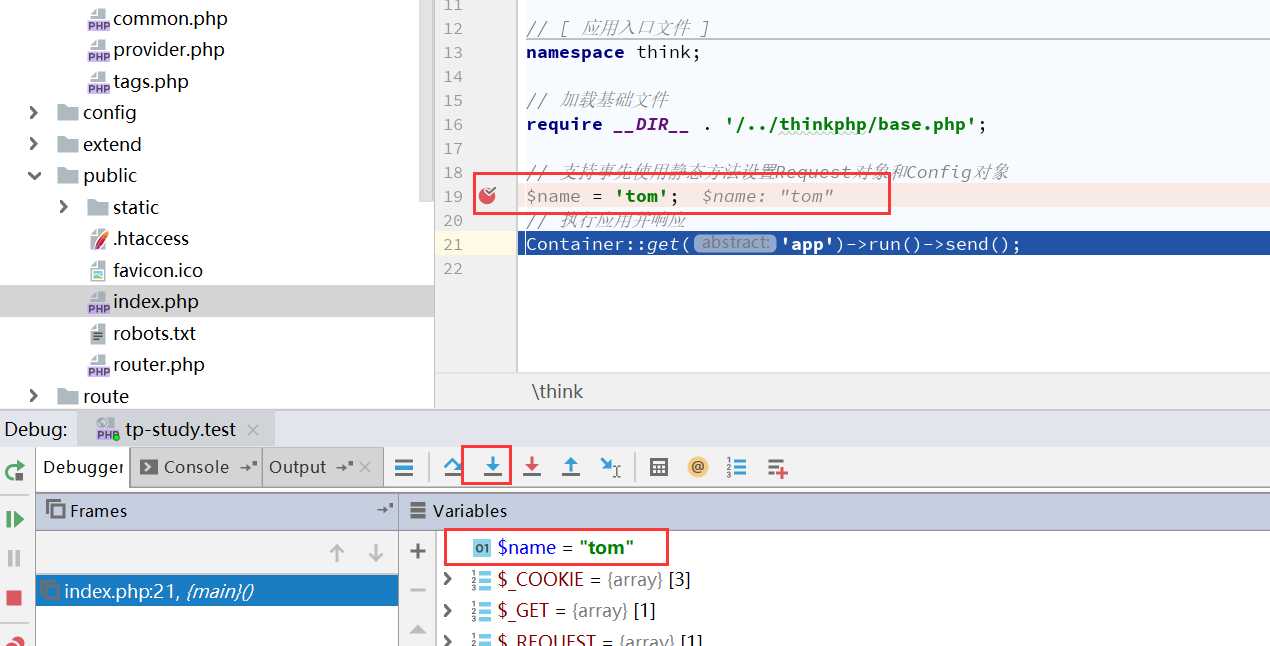The height and width of the screenshot is (646, 1270).
Task: Expand the static folder
Action: coord(64,207)
